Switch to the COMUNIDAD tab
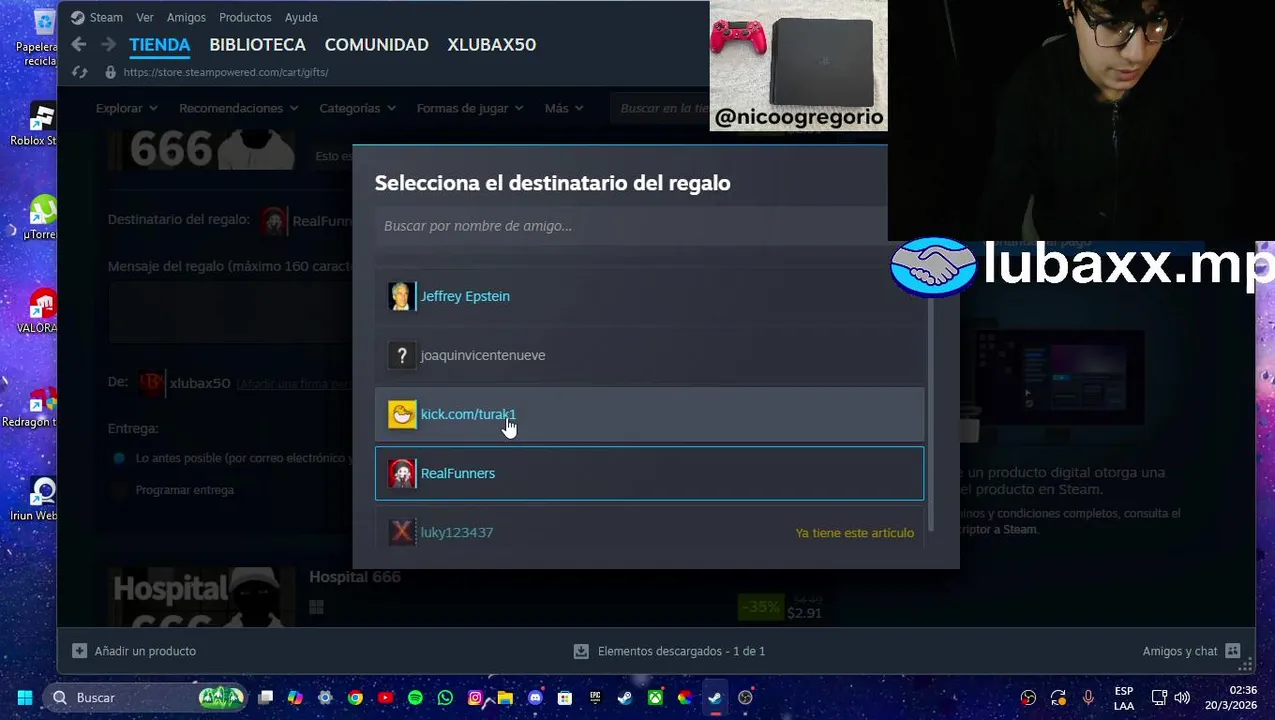The height and width of the screenshot is (720, 1275). pyautogui.click(x=376, y=45)
